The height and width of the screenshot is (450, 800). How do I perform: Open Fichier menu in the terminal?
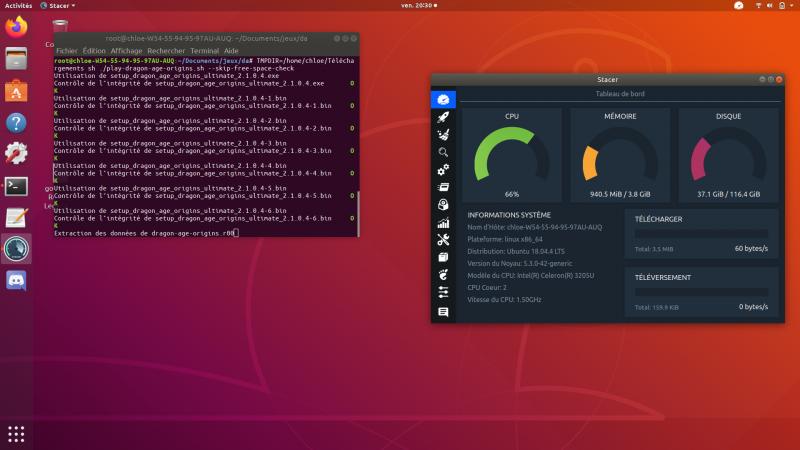point(67,51)
